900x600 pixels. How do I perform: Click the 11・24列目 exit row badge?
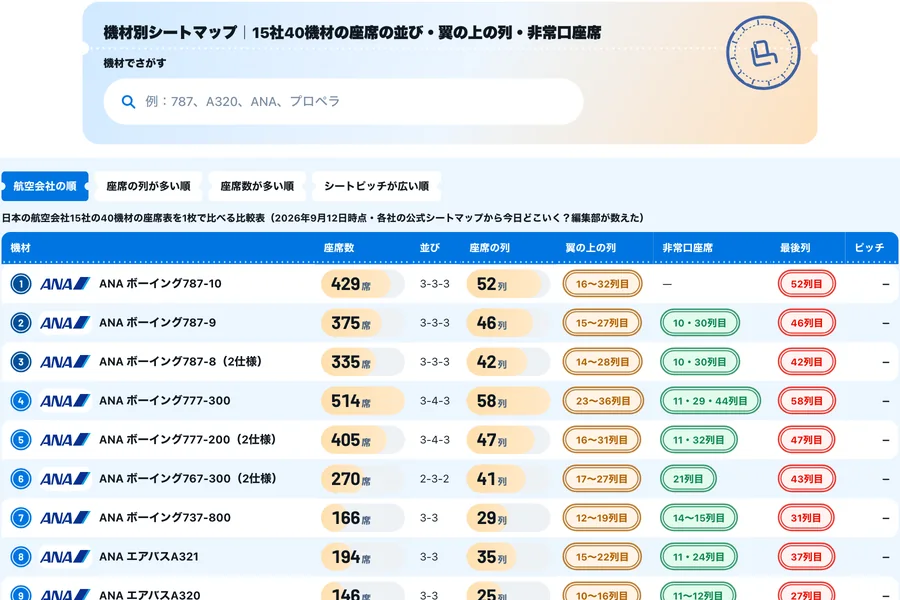699,557
